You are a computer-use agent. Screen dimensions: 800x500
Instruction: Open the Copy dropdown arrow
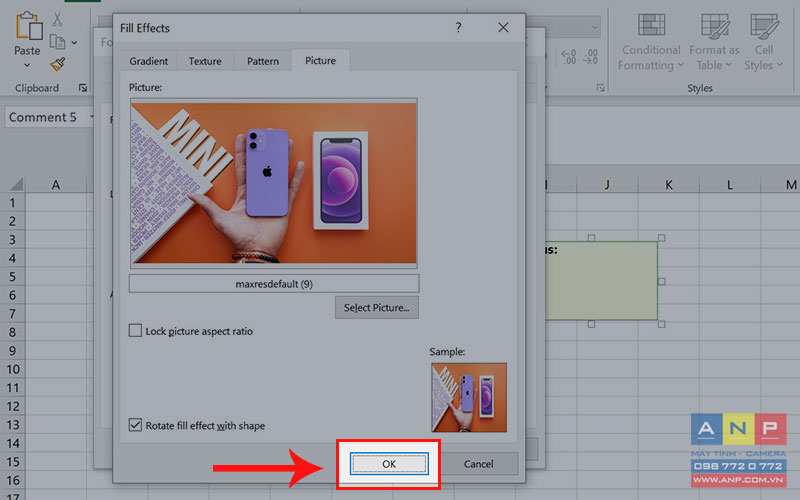click(74, 42)
